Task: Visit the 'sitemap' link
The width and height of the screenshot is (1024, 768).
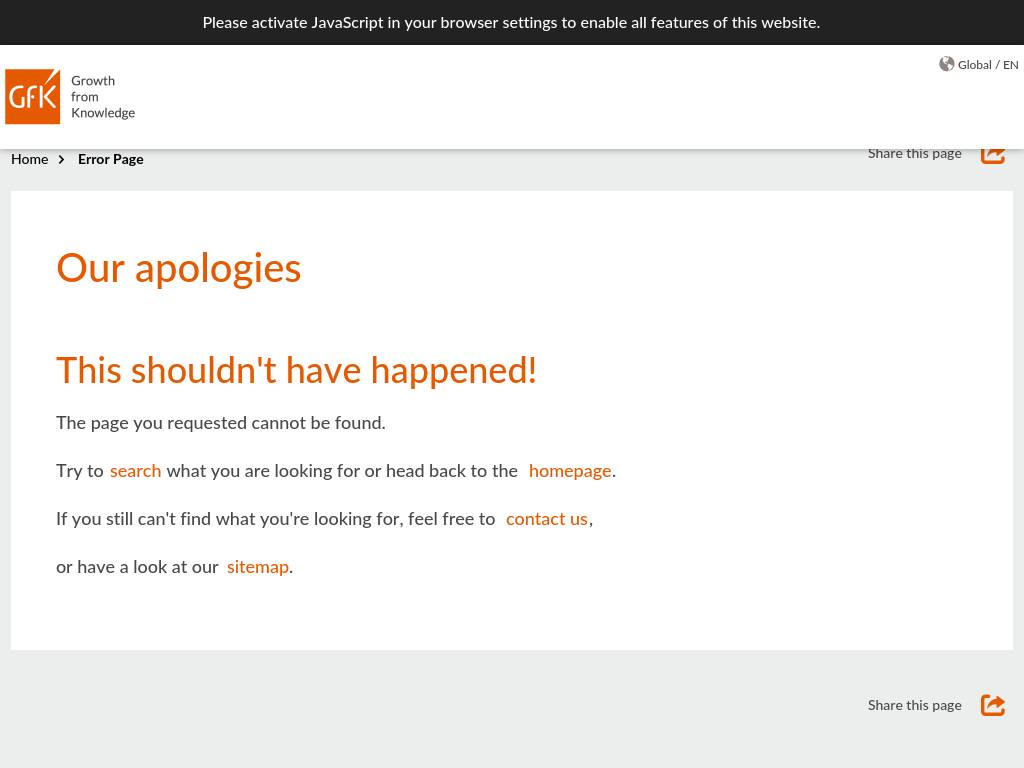Action: (x=257, y=567)
